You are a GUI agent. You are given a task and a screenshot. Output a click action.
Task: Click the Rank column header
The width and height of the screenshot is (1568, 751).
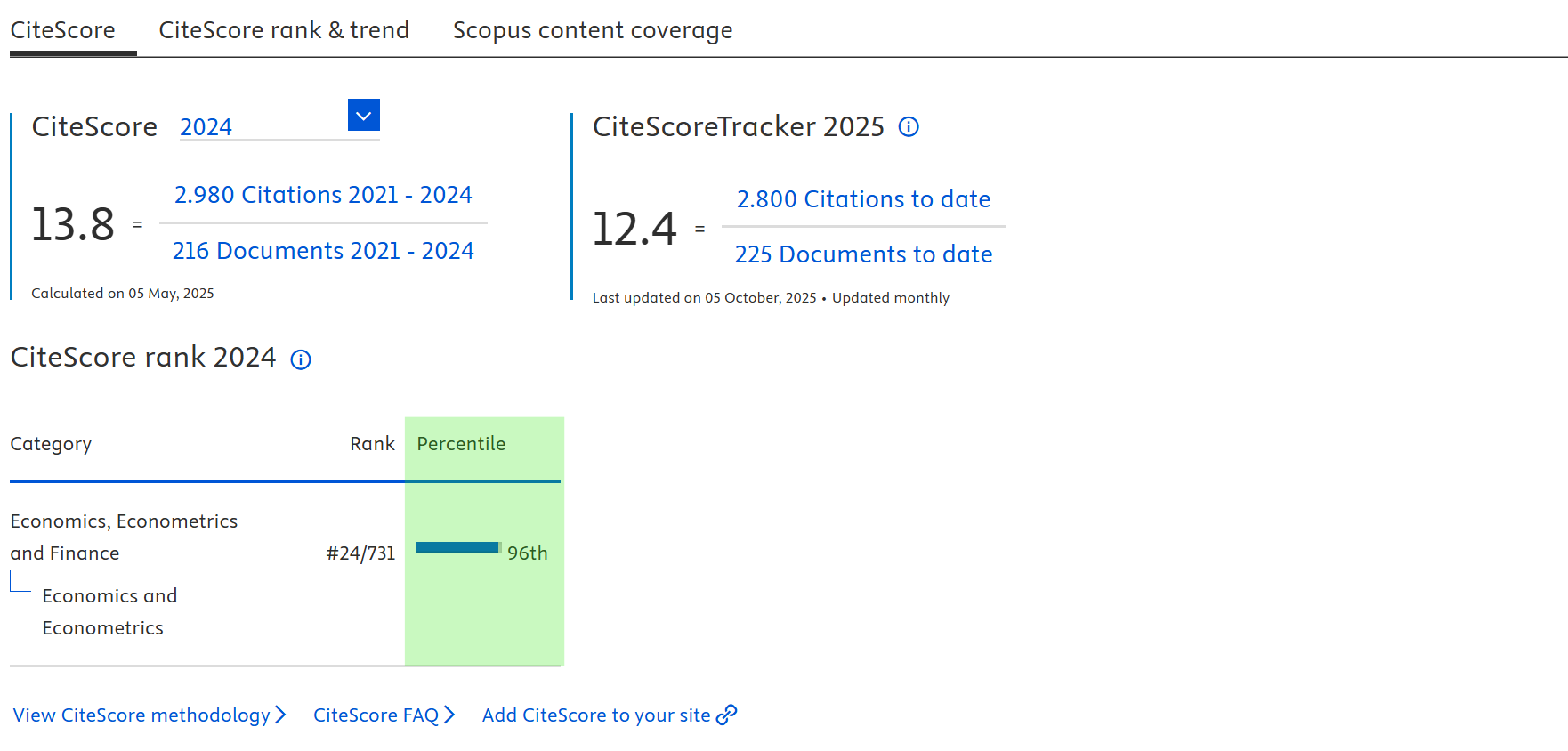pyautogui.click(x=372, y=444)
